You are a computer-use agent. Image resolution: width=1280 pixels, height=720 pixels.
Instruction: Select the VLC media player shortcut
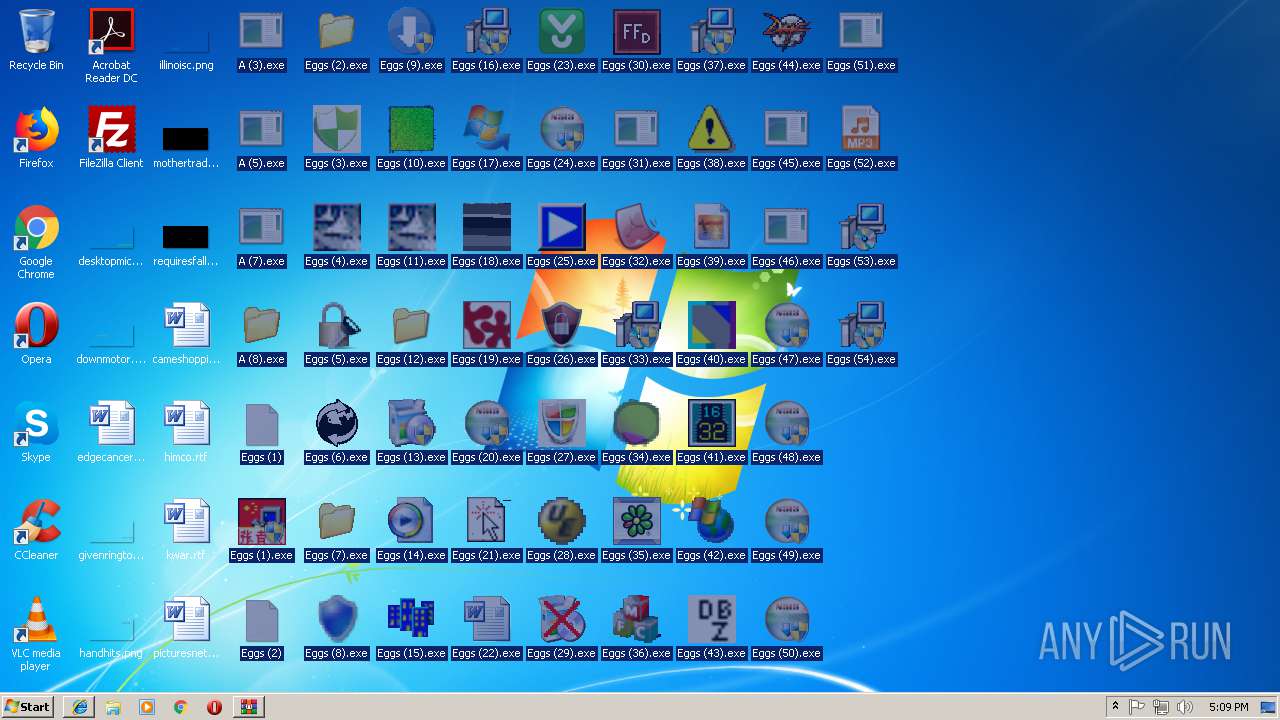36,620
